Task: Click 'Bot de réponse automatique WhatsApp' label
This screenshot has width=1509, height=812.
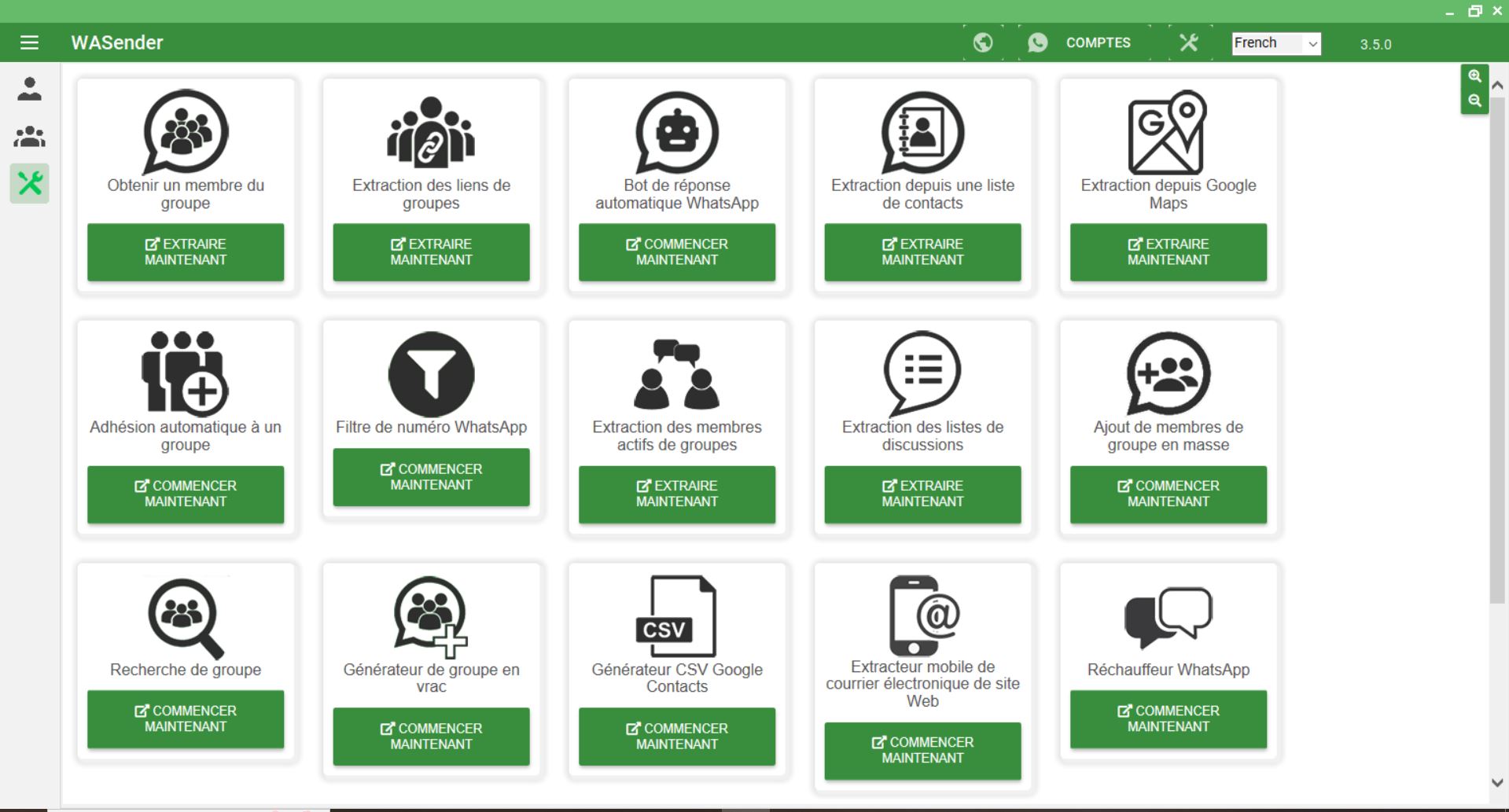Action: pyautogui.click(x=677, y=194)
